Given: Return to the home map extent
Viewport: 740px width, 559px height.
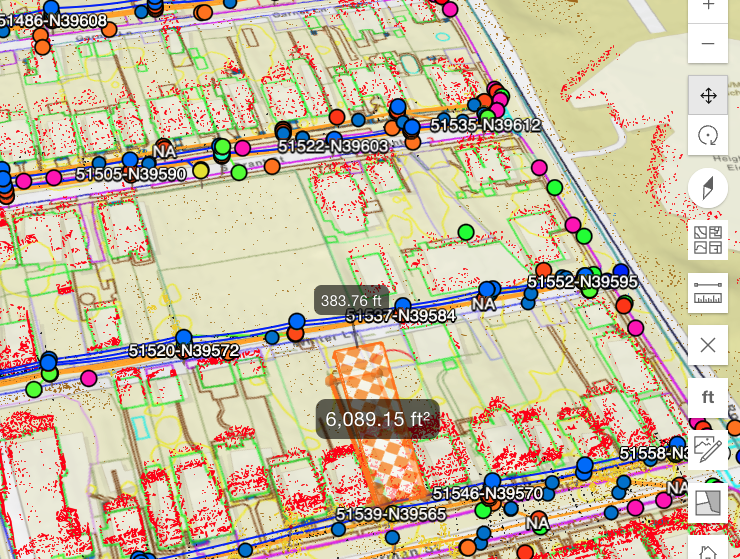Looking at the screenshot, I should pyautogui.click(x=707, y=550).
